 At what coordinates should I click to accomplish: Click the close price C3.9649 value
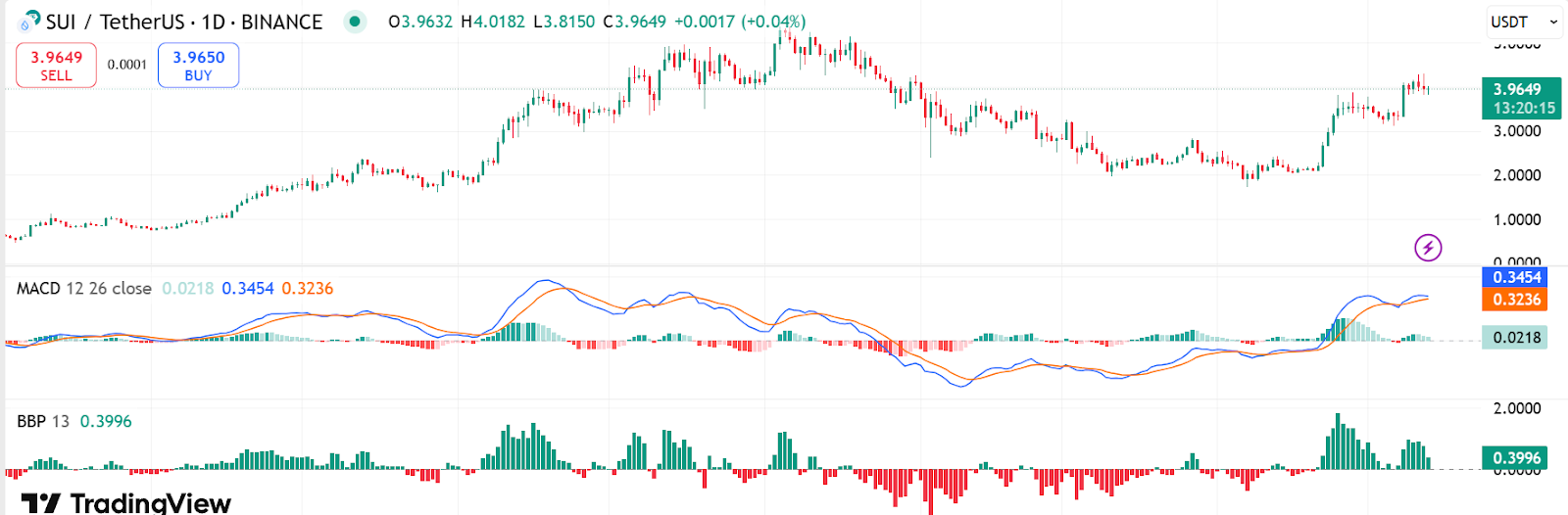(x=634, y=22)
